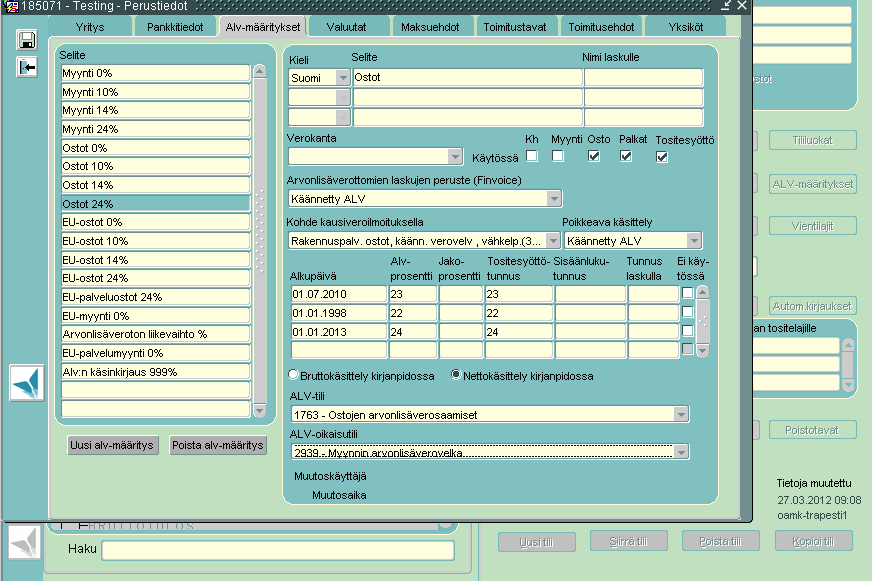Click down arrow of ALV rate table scrollbar
Viewport: 872px width, 581px height.
click(702, 350)
